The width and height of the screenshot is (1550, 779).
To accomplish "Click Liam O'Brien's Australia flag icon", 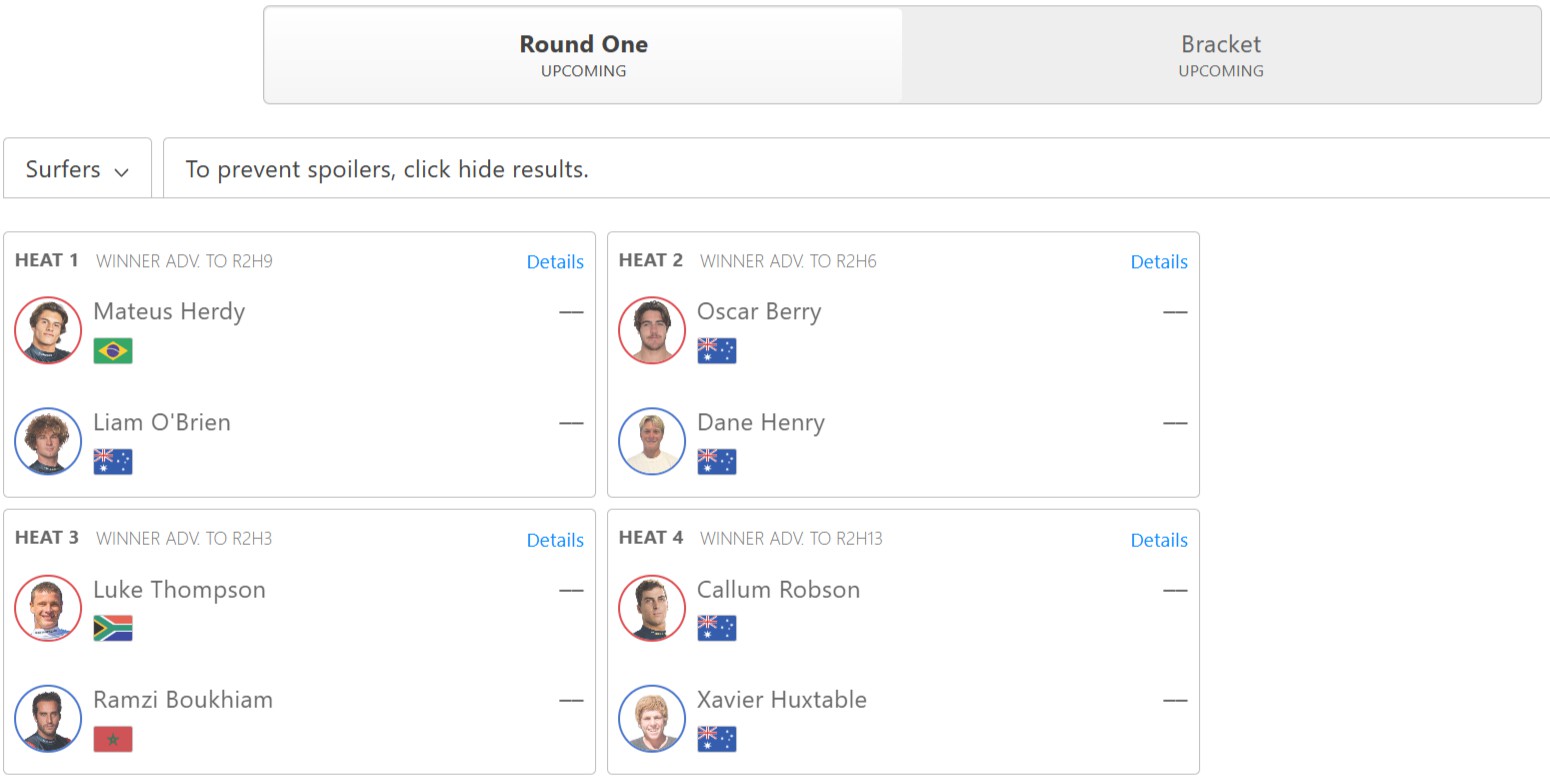I will pos(113,461).
